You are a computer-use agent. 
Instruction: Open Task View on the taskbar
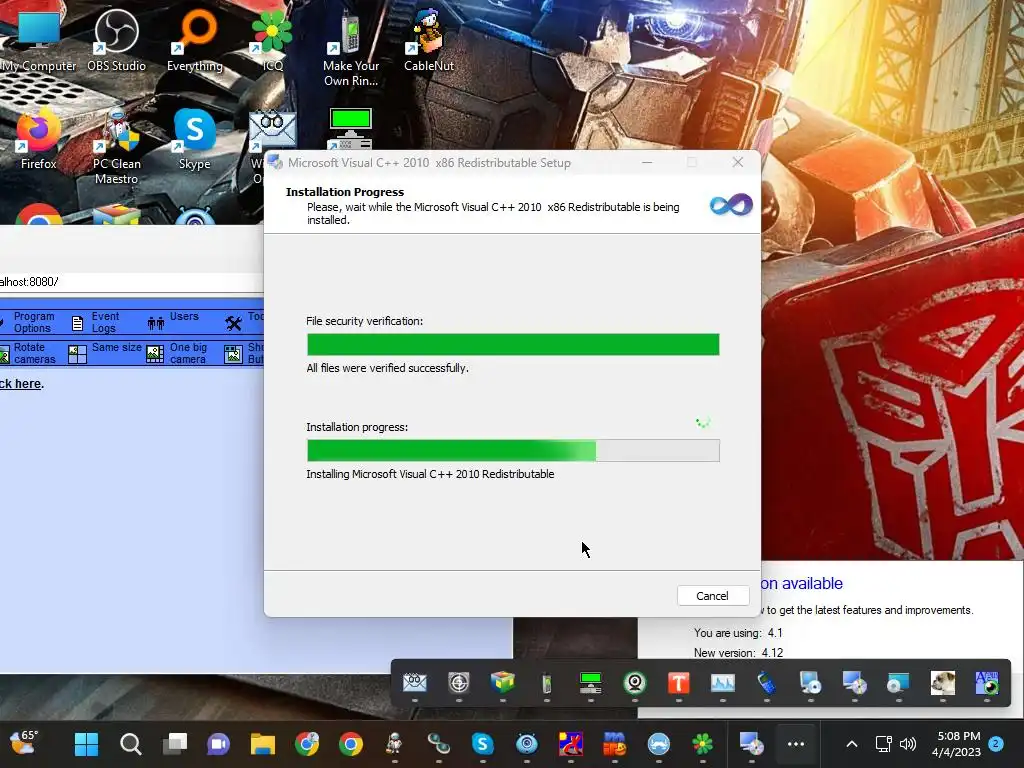coord(174,744)
